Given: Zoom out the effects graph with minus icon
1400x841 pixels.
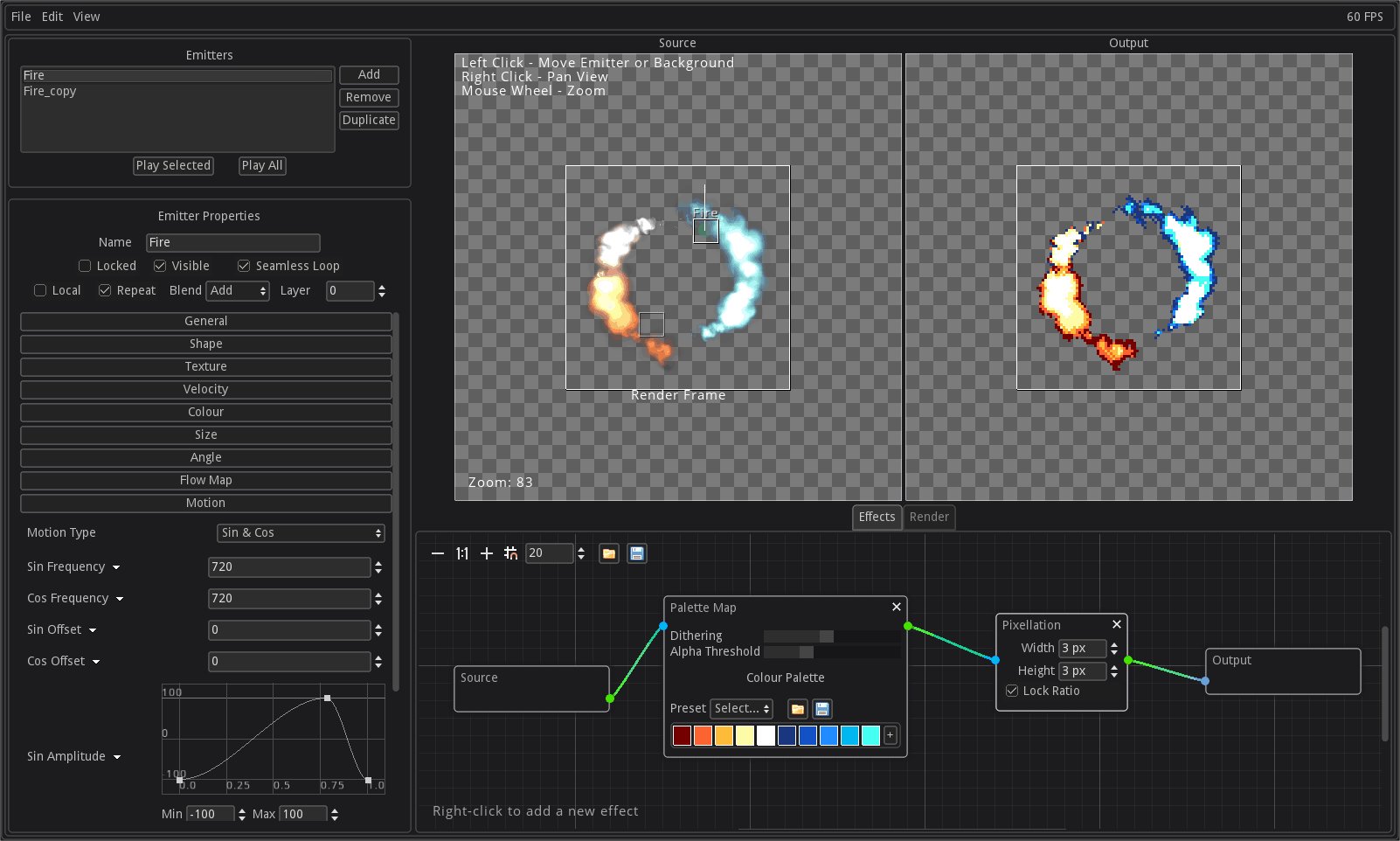Looking at the screenshot, I should pyautogui.click(x=438, y=553).
